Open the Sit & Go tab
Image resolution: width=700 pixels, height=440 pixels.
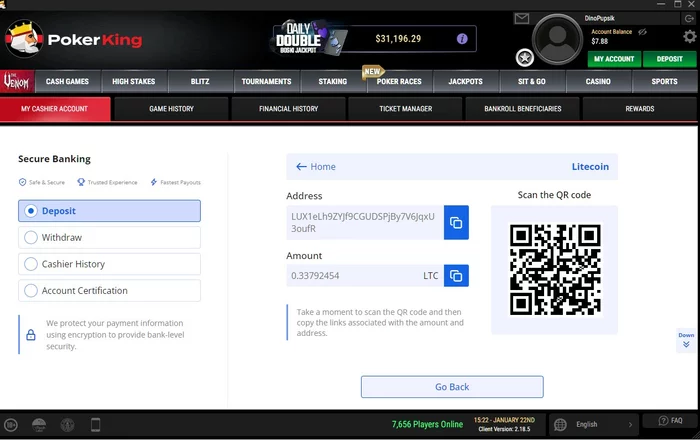(x=532, y=82)
